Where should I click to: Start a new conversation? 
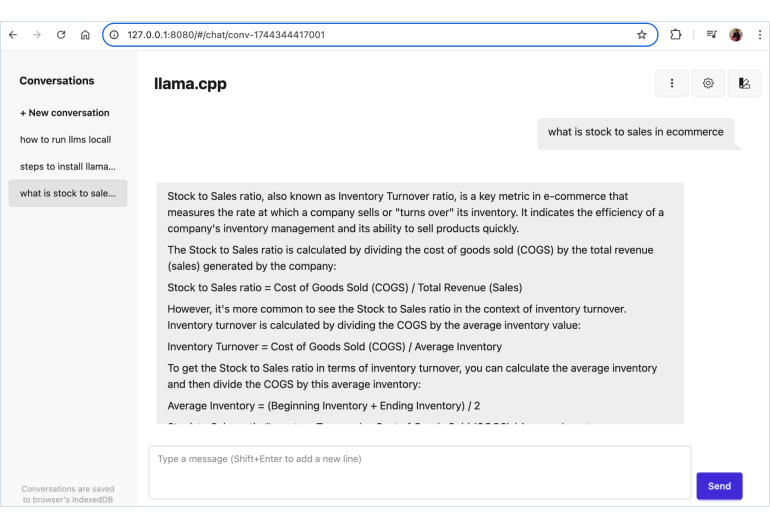coord(64,113)
